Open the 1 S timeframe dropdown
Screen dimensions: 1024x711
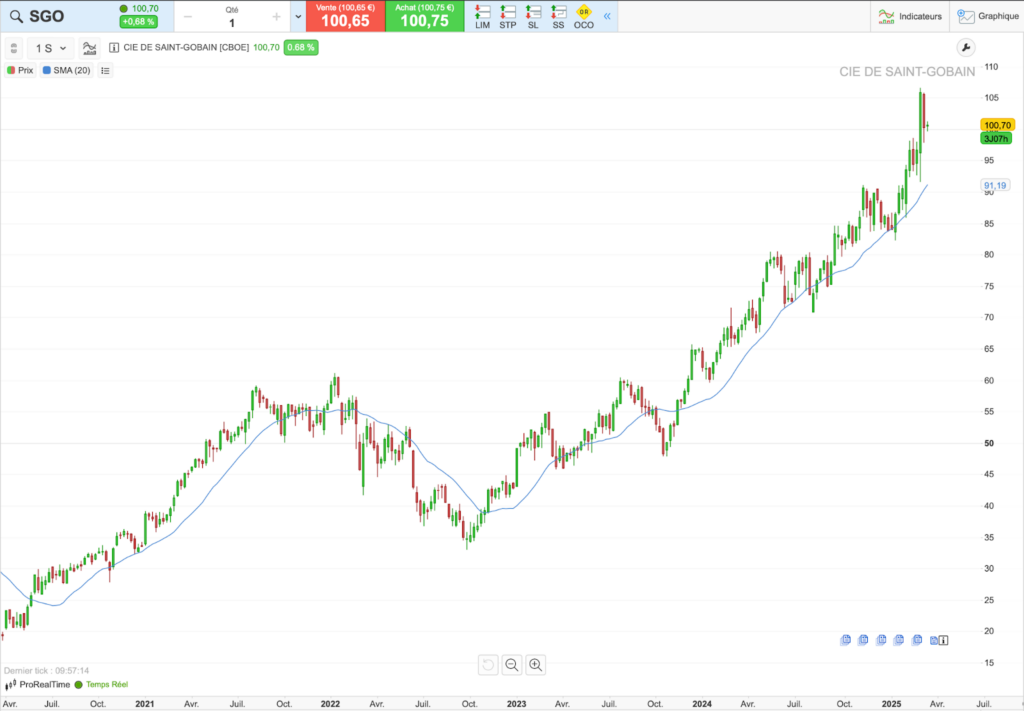[x=51, y=48]
